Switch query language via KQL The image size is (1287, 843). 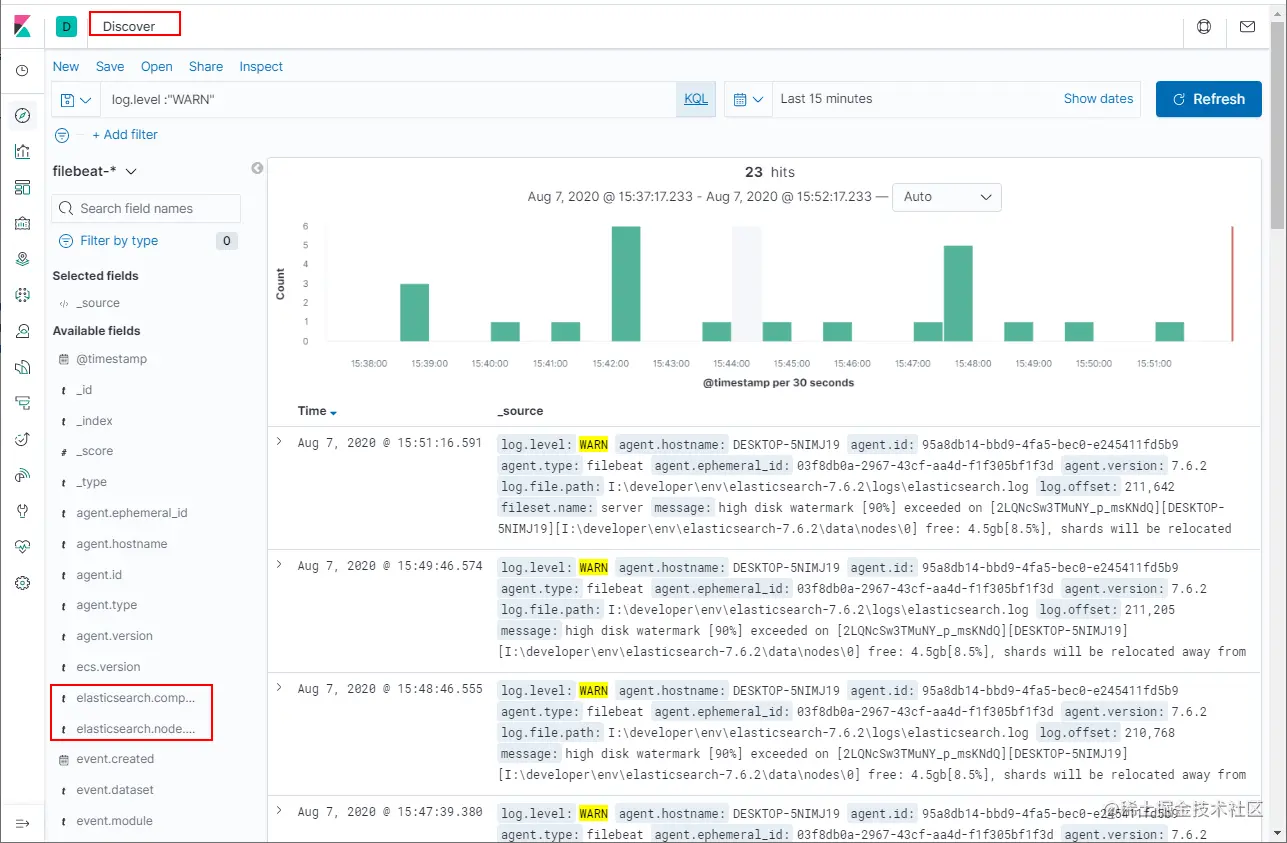click(696, 99)
